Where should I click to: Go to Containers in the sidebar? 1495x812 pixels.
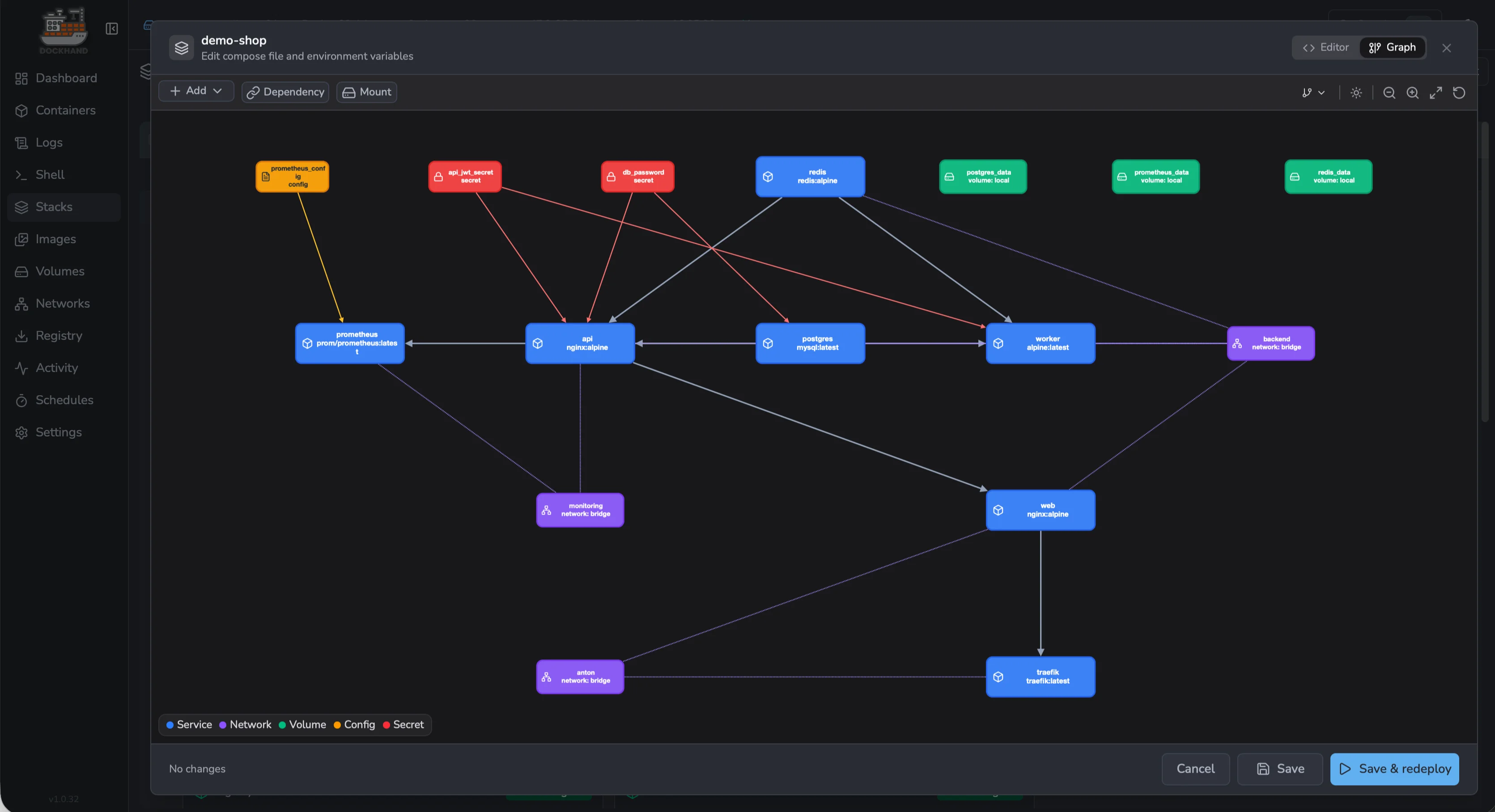pos(64,110)
